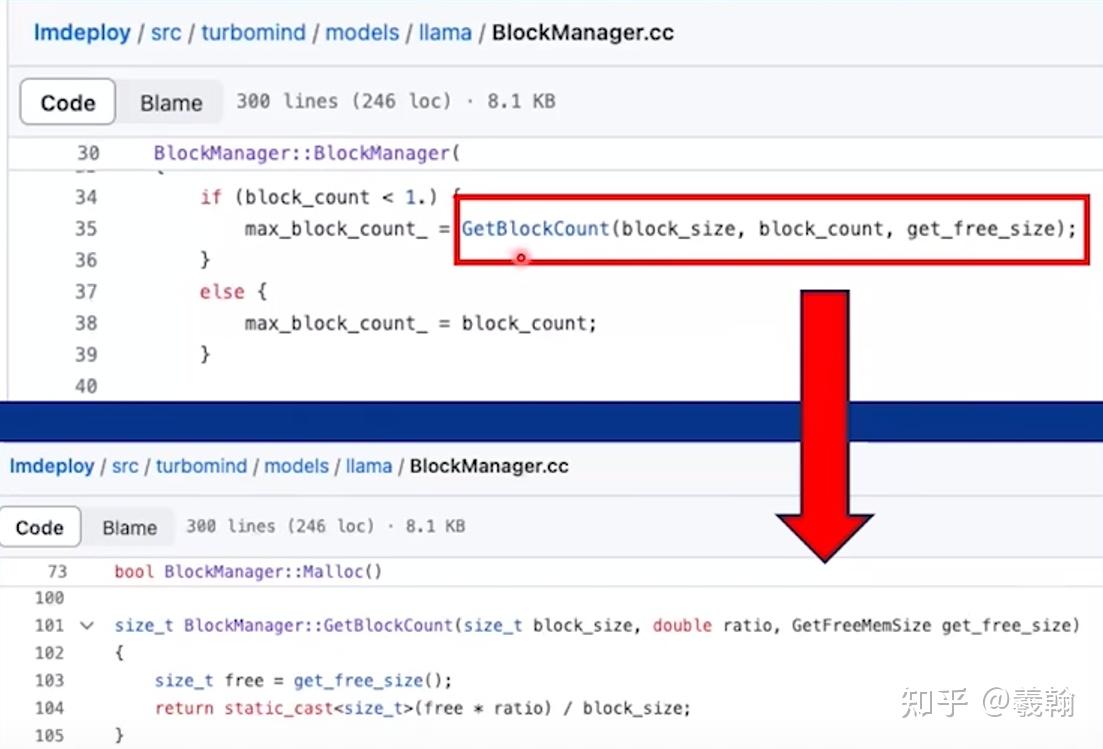Select line number 101 in the lower pane

coord(57,625)
